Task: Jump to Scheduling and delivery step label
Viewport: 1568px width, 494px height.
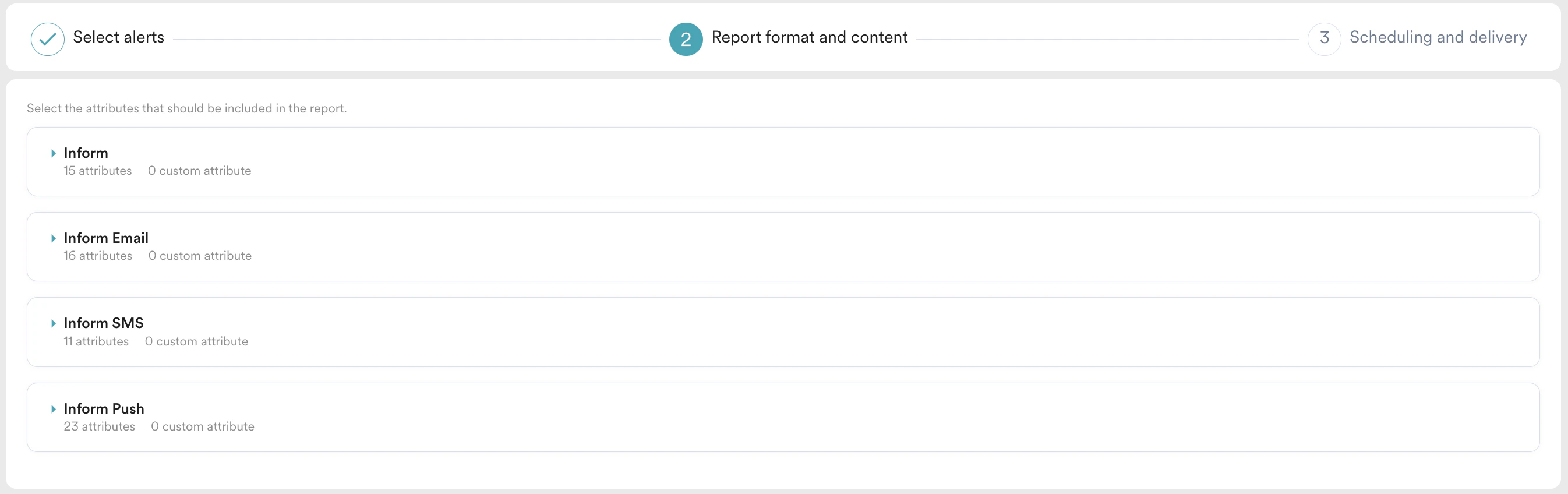Action: [x=1438, y=37]
